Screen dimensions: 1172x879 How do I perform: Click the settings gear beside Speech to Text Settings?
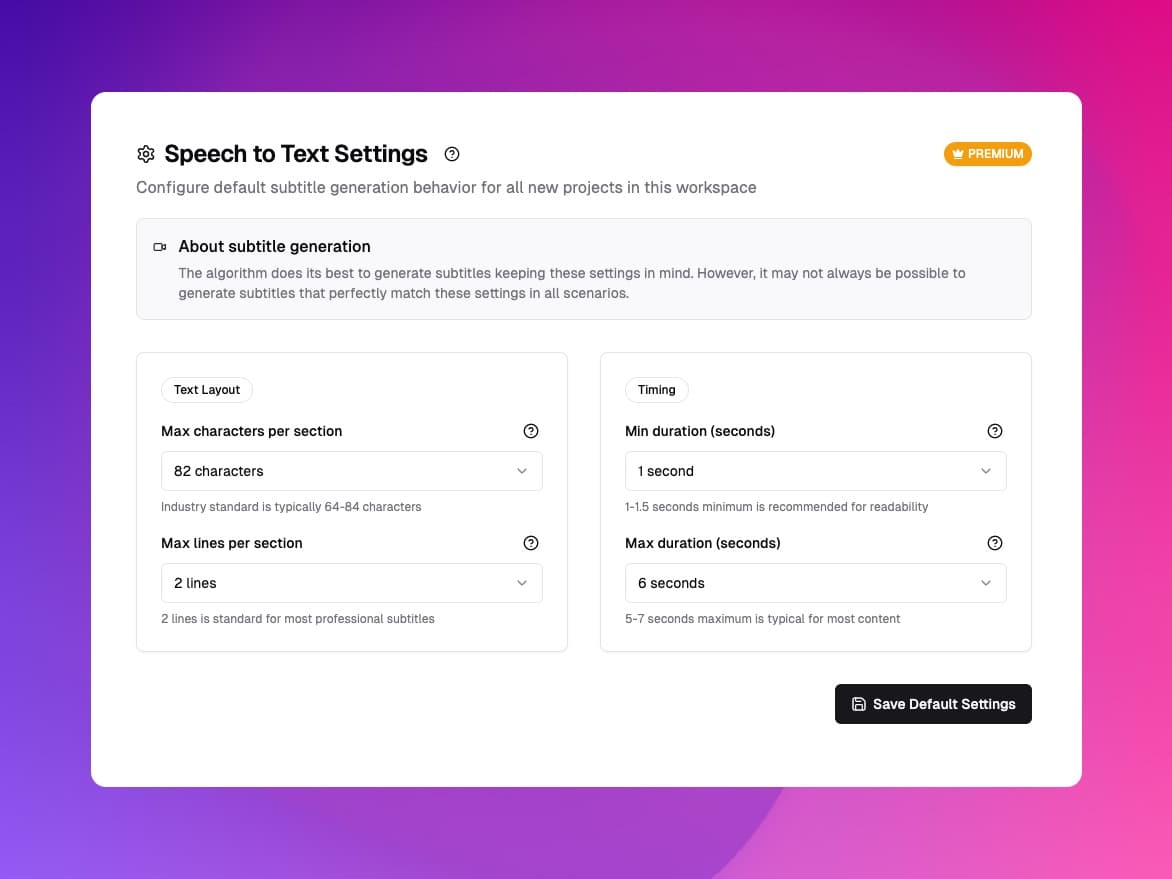click(146, 153)
